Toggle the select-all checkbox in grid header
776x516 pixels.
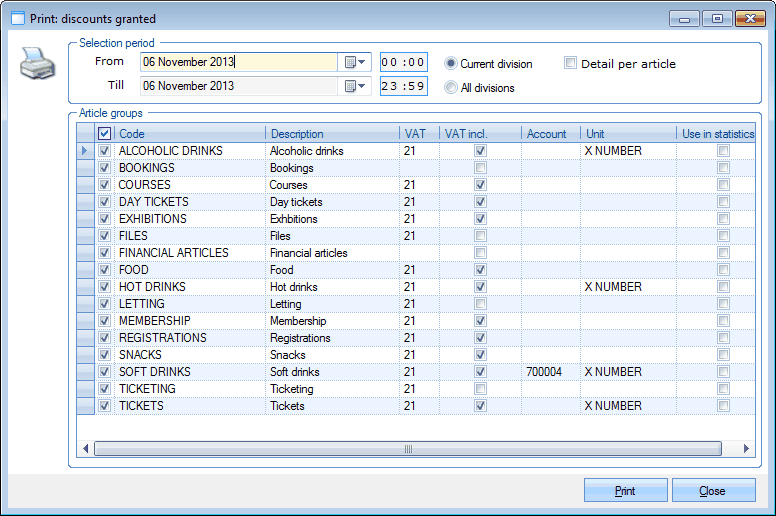coord(105,133)
